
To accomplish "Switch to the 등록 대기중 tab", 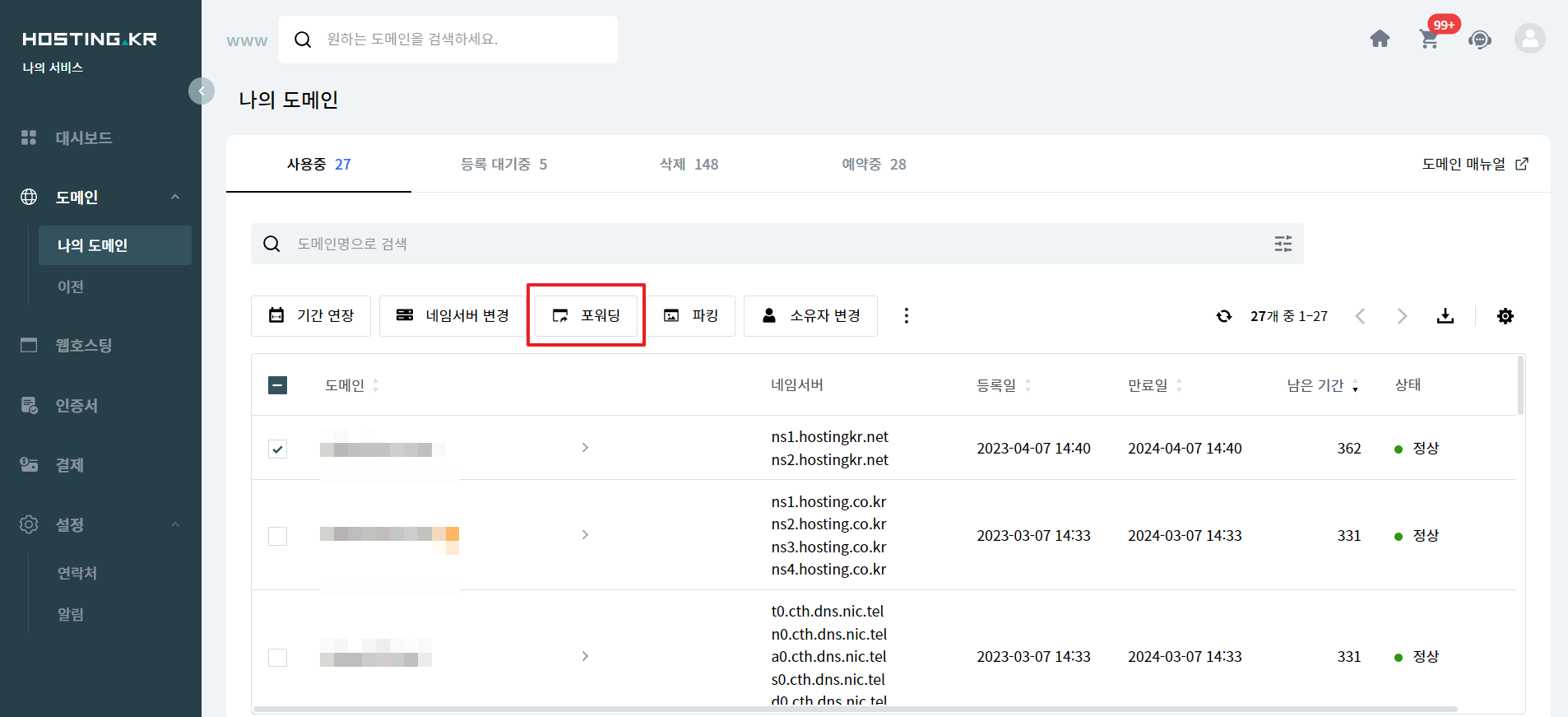I will click(x=503, y=165).
